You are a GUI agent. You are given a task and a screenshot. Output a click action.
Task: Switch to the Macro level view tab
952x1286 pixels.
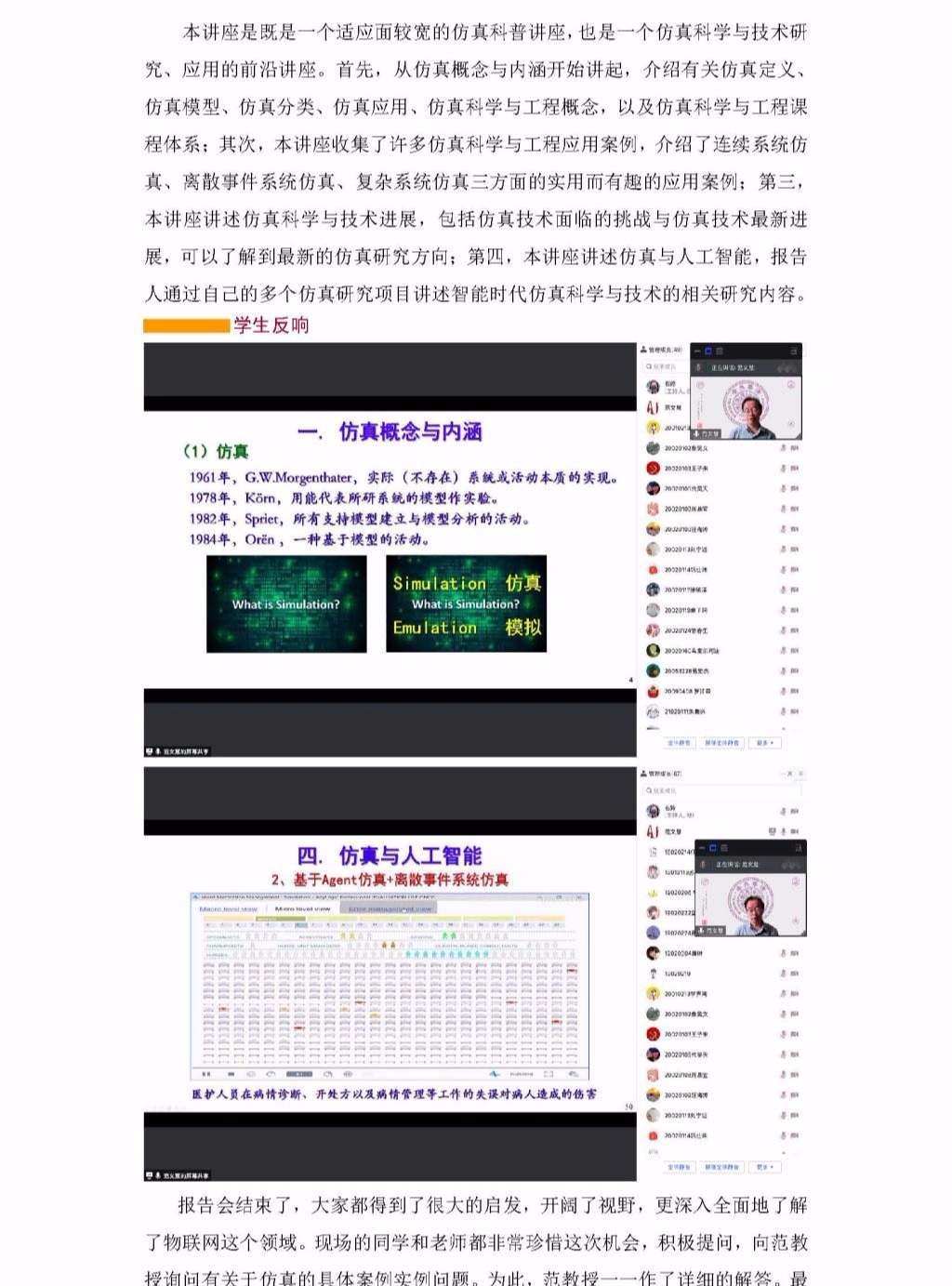click(x=228, y=908)
